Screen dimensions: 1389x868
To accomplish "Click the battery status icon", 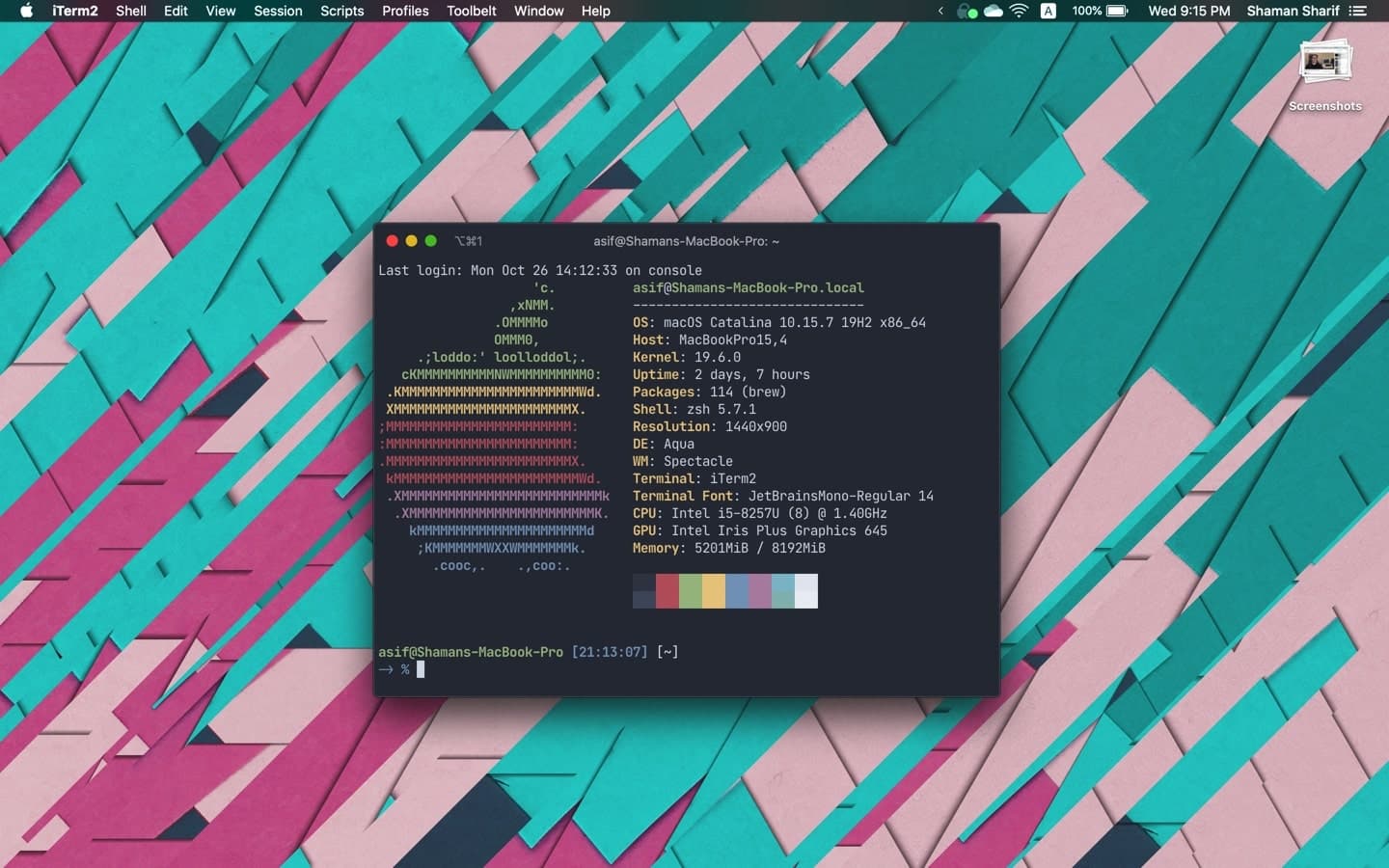I will [x=1116, y=11].
